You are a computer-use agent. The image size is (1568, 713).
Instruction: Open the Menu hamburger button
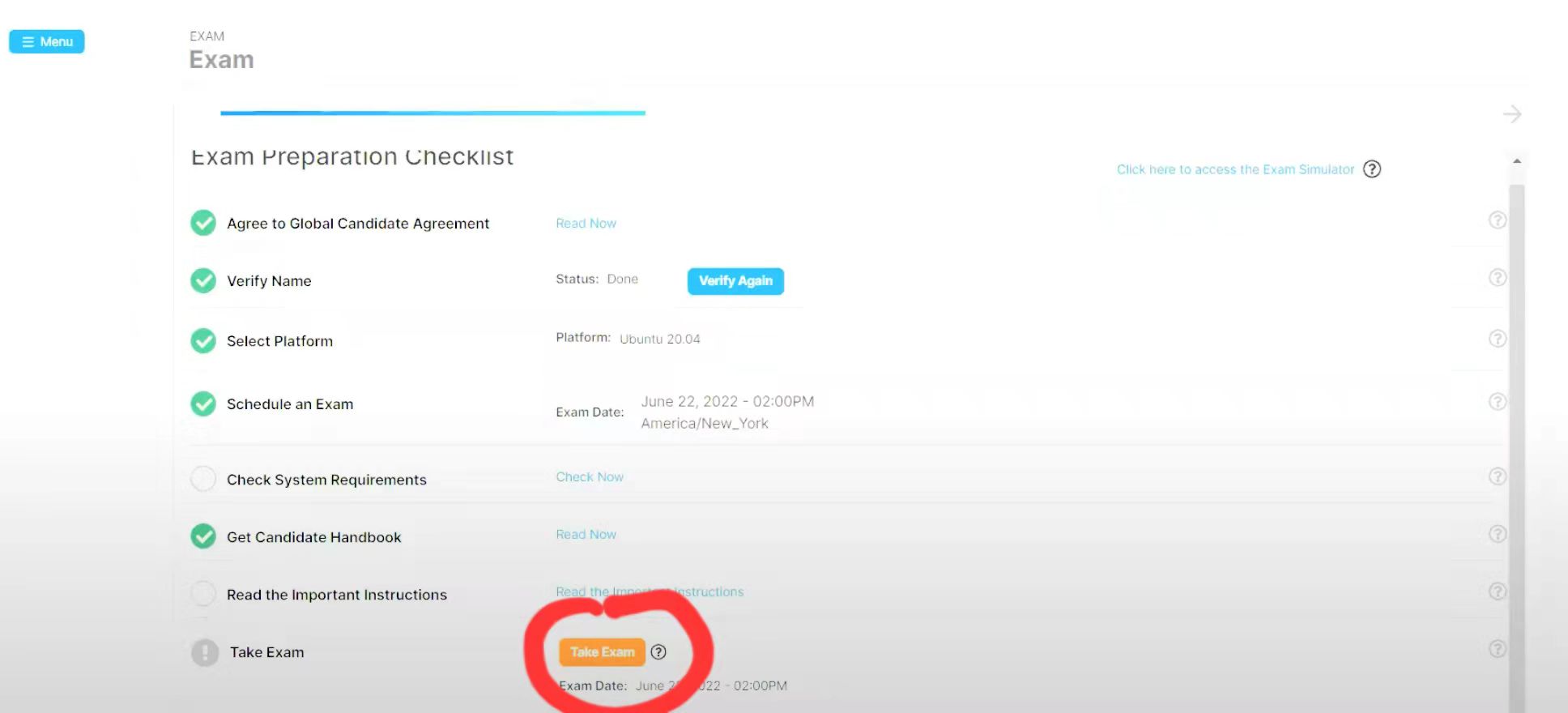pos(47,41)
